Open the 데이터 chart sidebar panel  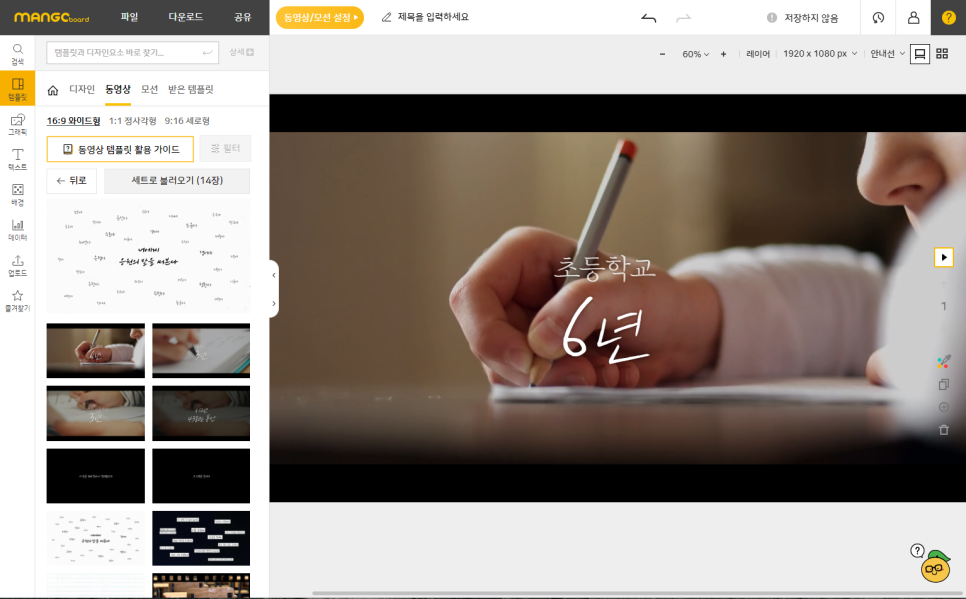click(17, 229)
